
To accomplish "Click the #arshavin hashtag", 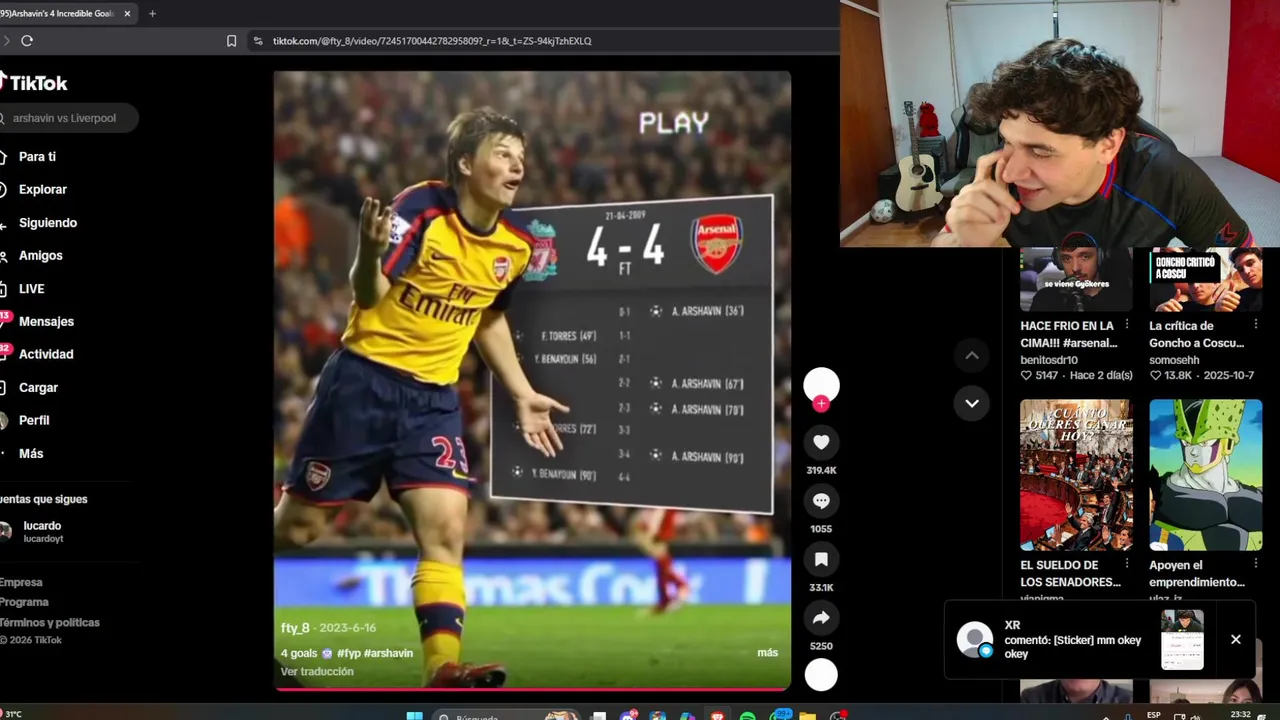I will tap(388, 653).
